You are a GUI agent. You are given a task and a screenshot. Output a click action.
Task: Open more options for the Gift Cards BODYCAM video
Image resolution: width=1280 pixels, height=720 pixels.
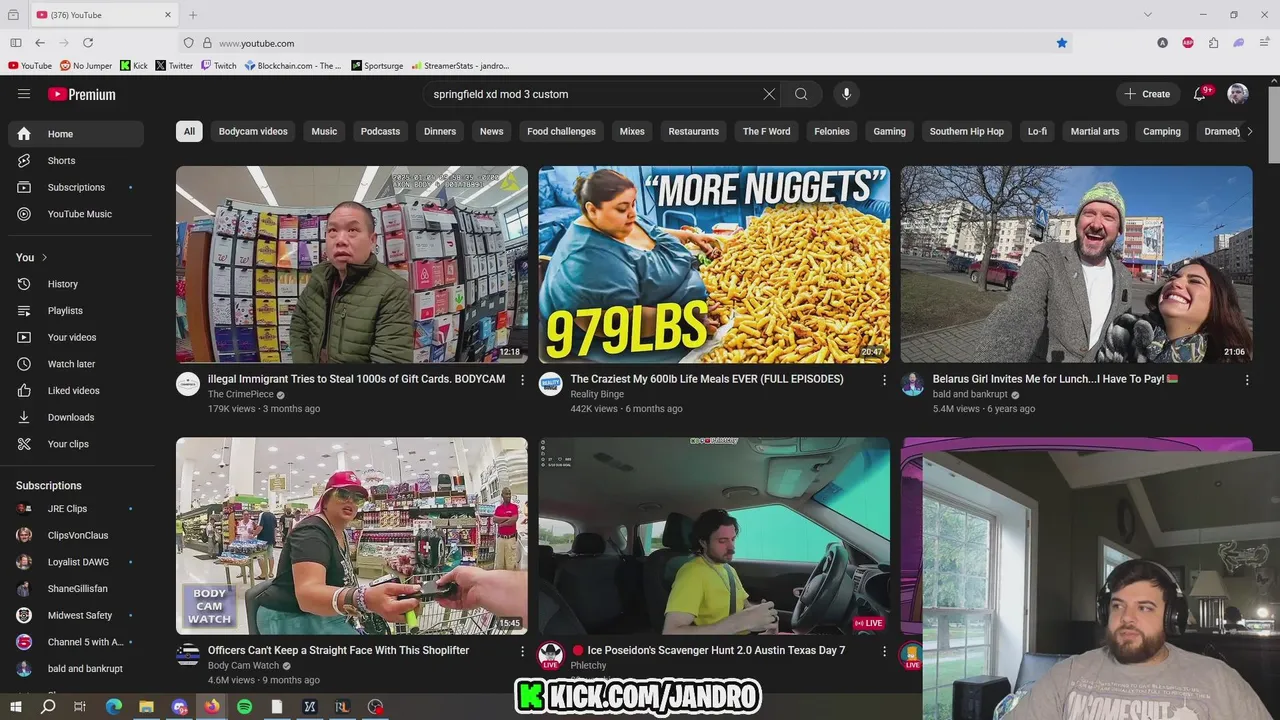pyautogui.click(x=522, y=380)
